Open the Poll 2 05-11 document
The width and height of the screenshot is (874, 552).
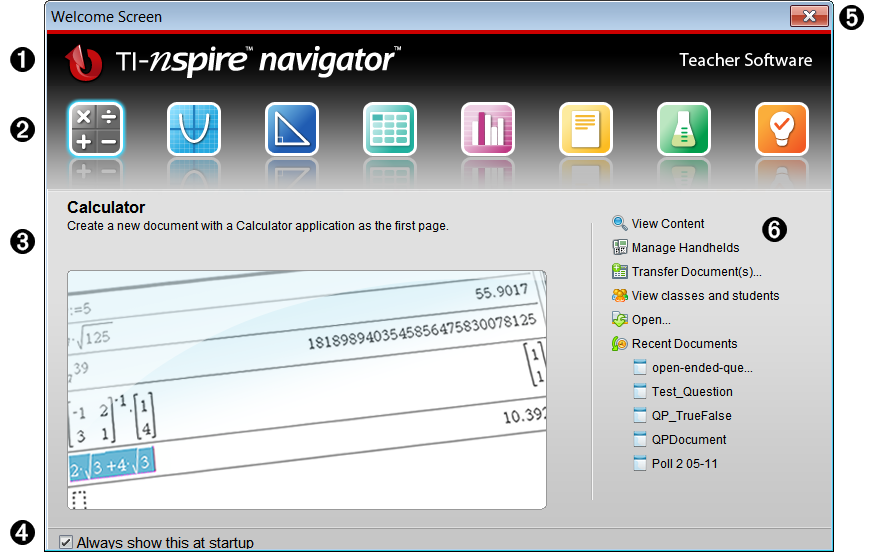tap(684, 464)
